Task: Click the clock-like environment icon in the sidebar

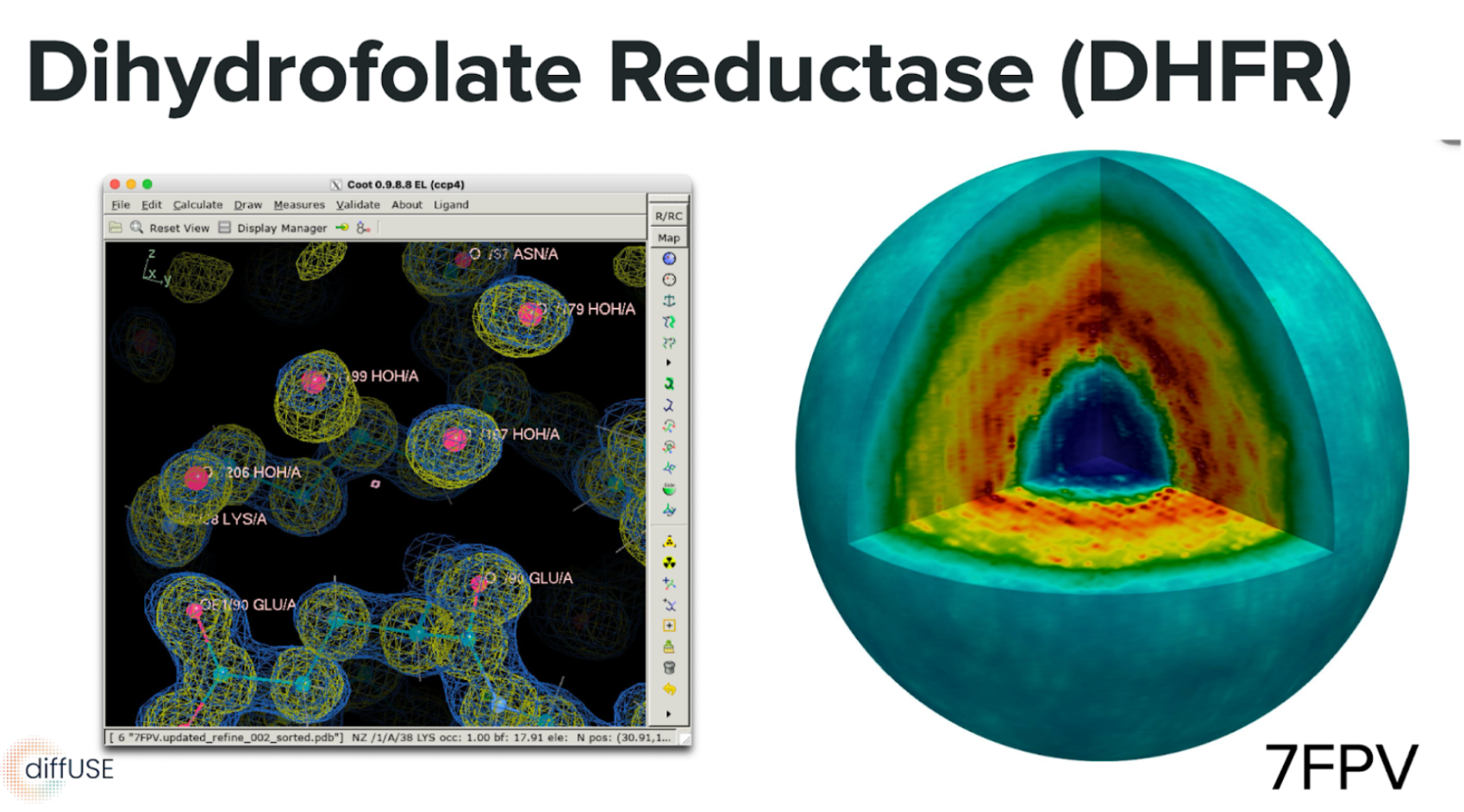Action: (x=670, y=280)
